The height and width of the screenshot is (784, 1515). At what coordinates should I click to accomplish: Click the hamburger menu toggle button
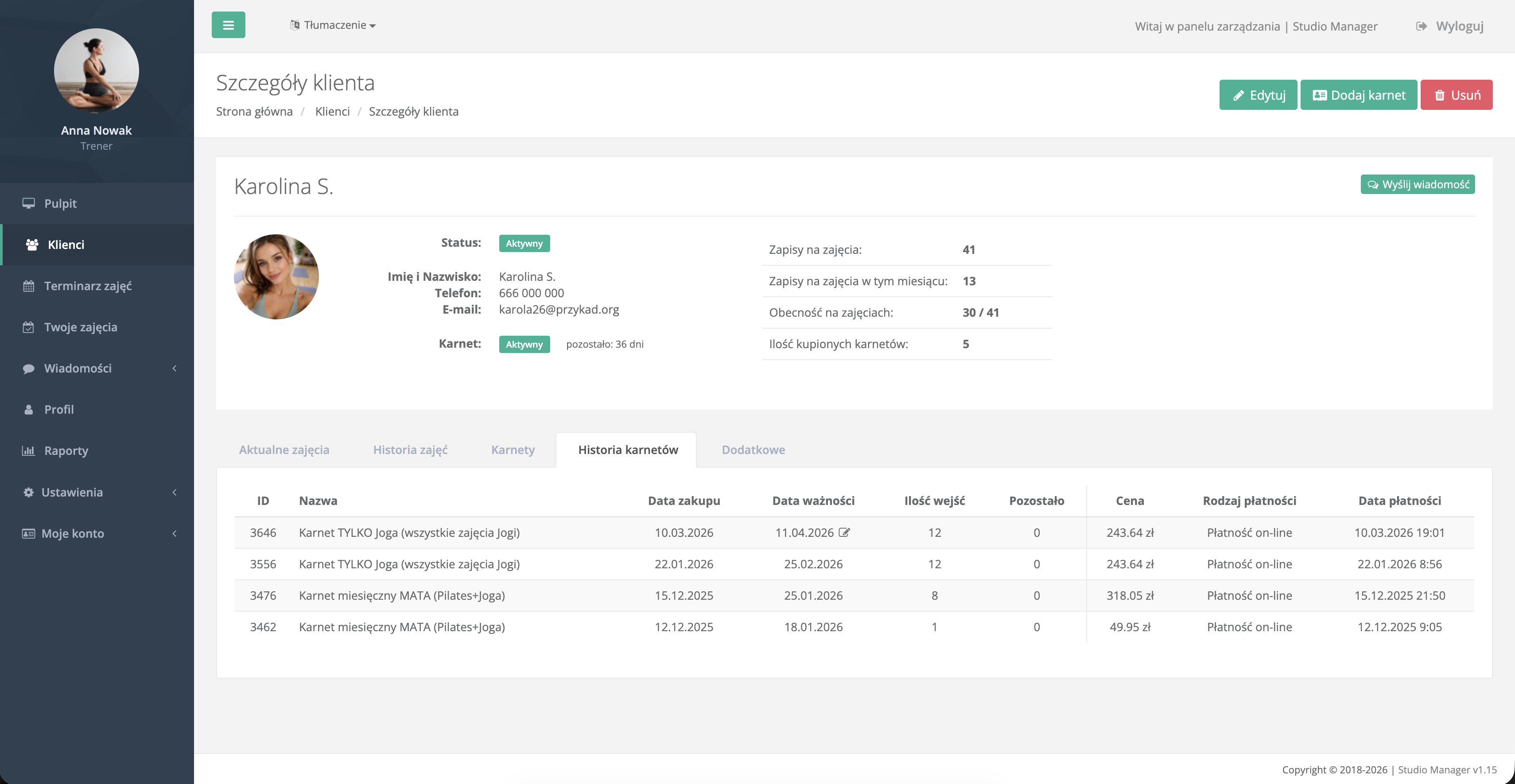pos(228,25)
